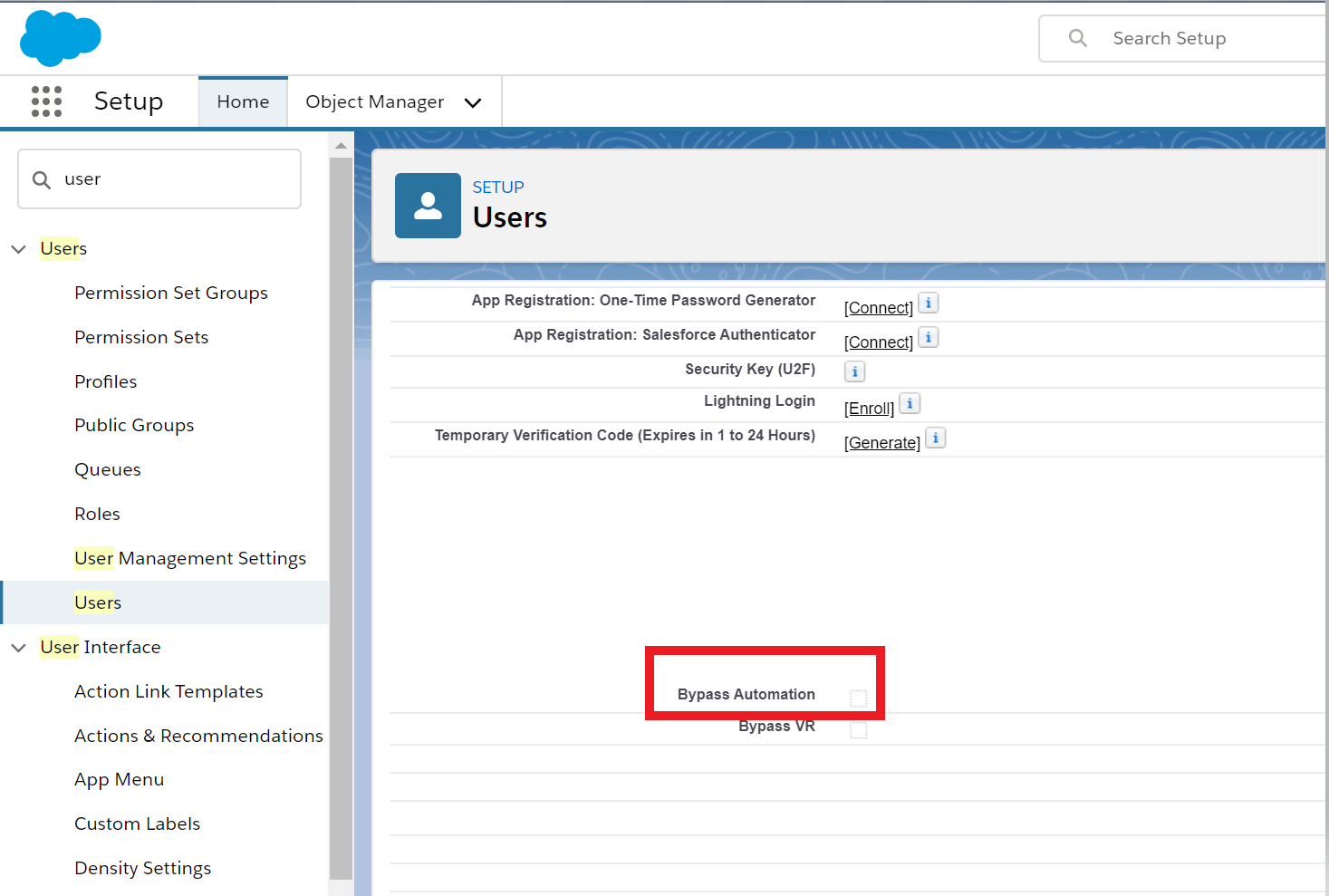Open the App Launcher dots grid
This screenshot has width=1329, height=896.
pyautogui.click(x=46, y=101)
